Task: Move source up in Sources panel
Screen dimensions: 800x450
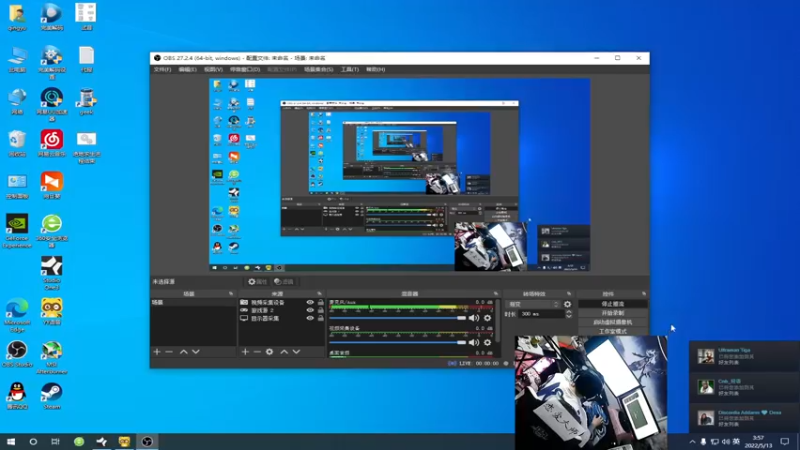Action: click(284, 352)
